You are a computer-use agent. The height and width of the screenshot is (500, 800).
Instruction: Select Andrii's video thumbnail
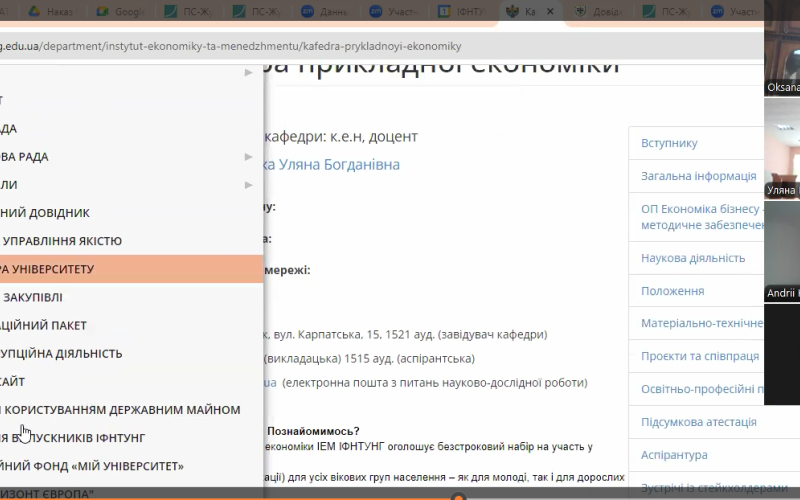click(x=782, y=252)
